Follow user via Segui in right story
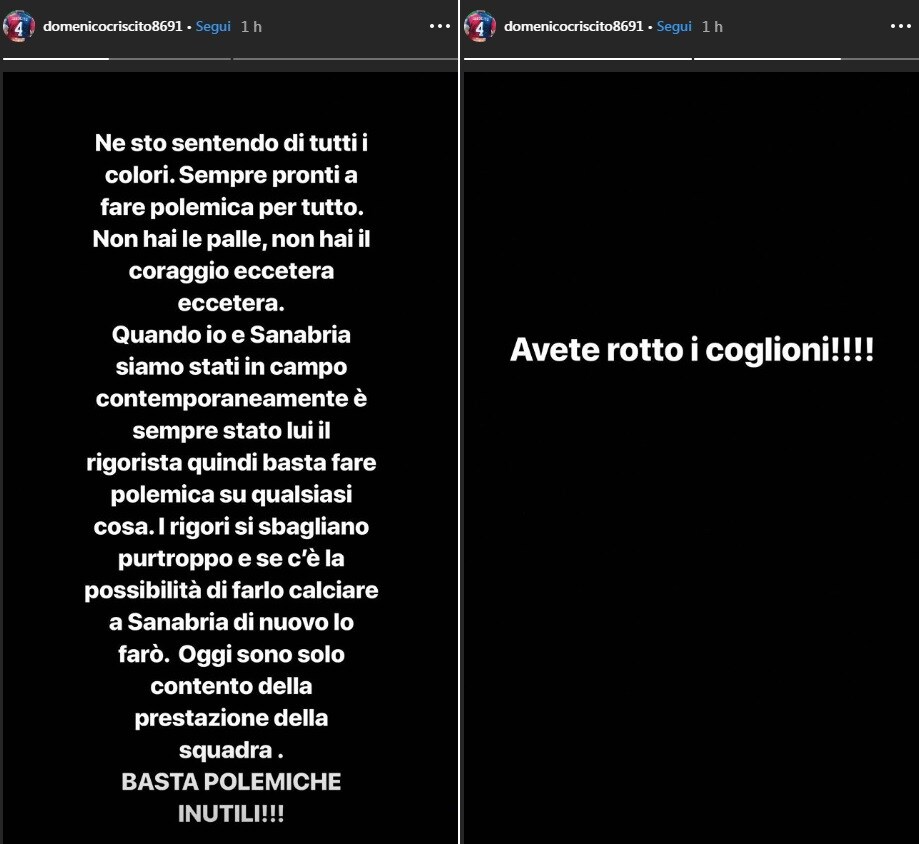 pyautogui.click(x=674, y=26)
